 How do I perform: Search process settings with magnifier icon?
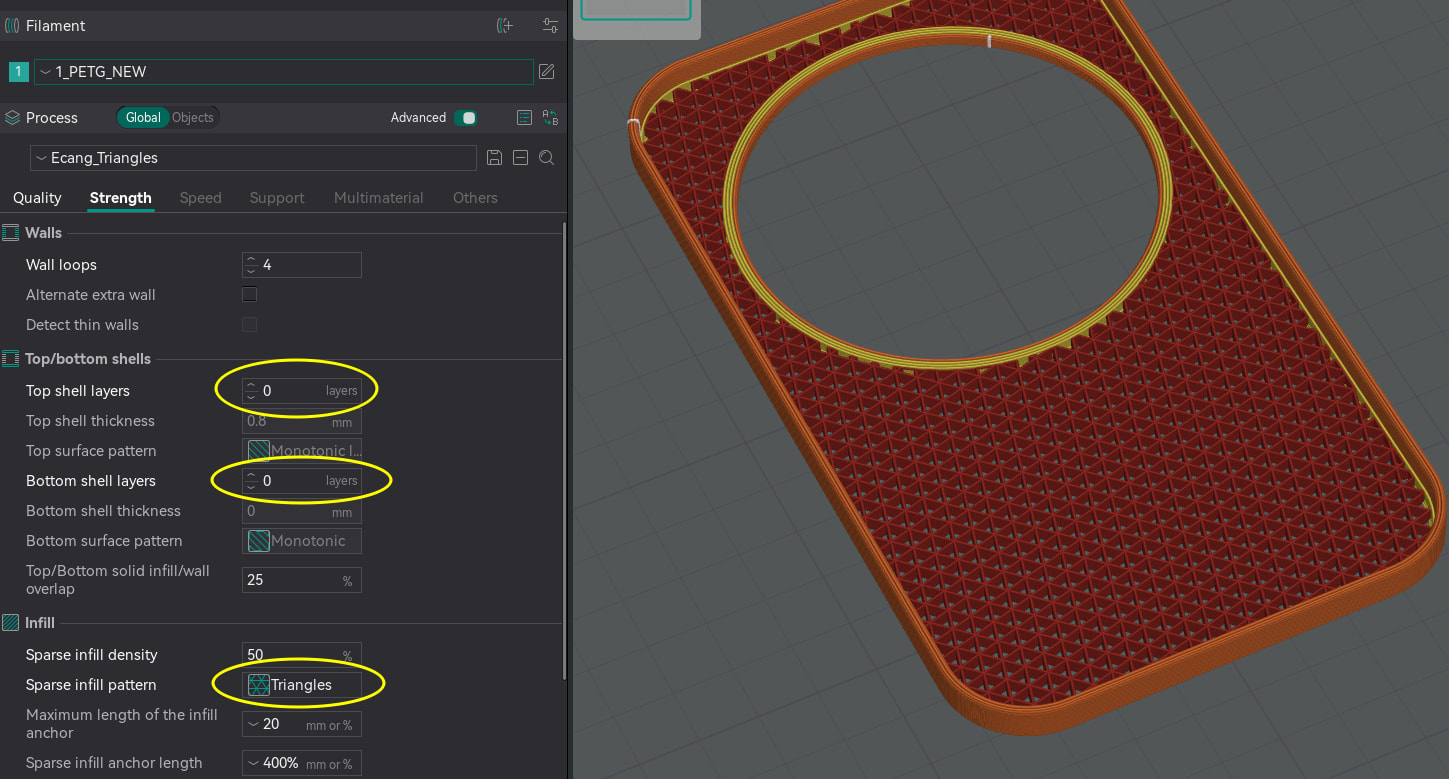click(x=547, y=158)
